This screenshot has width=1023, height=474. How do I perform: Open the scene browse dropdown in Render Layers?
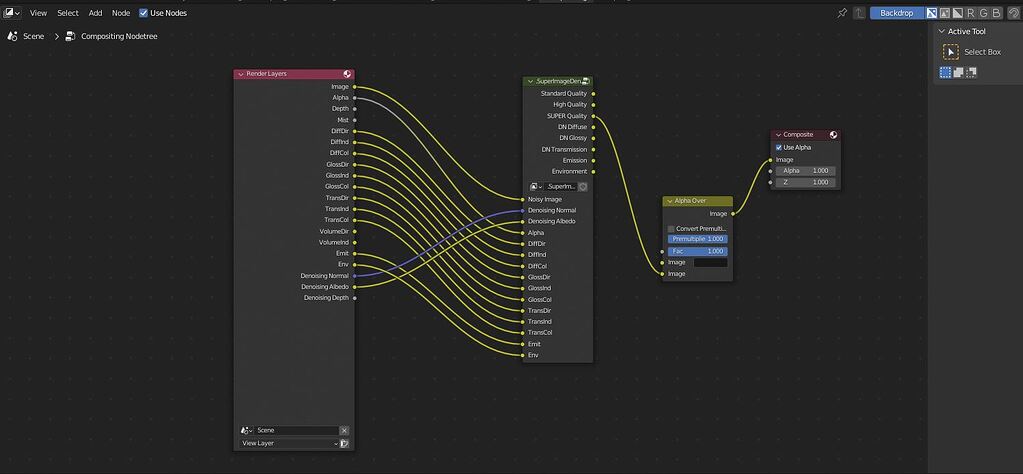[247, 430]
